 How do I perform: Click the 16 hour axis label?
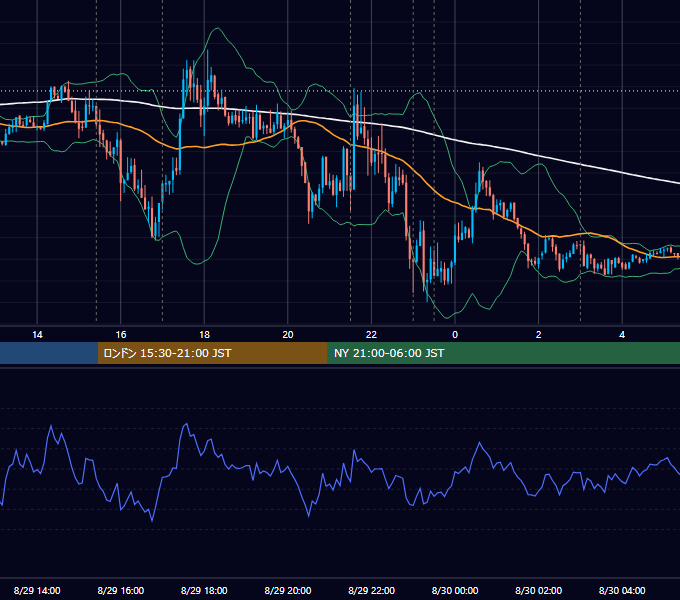pyautogui.click(x=121, y=335)
